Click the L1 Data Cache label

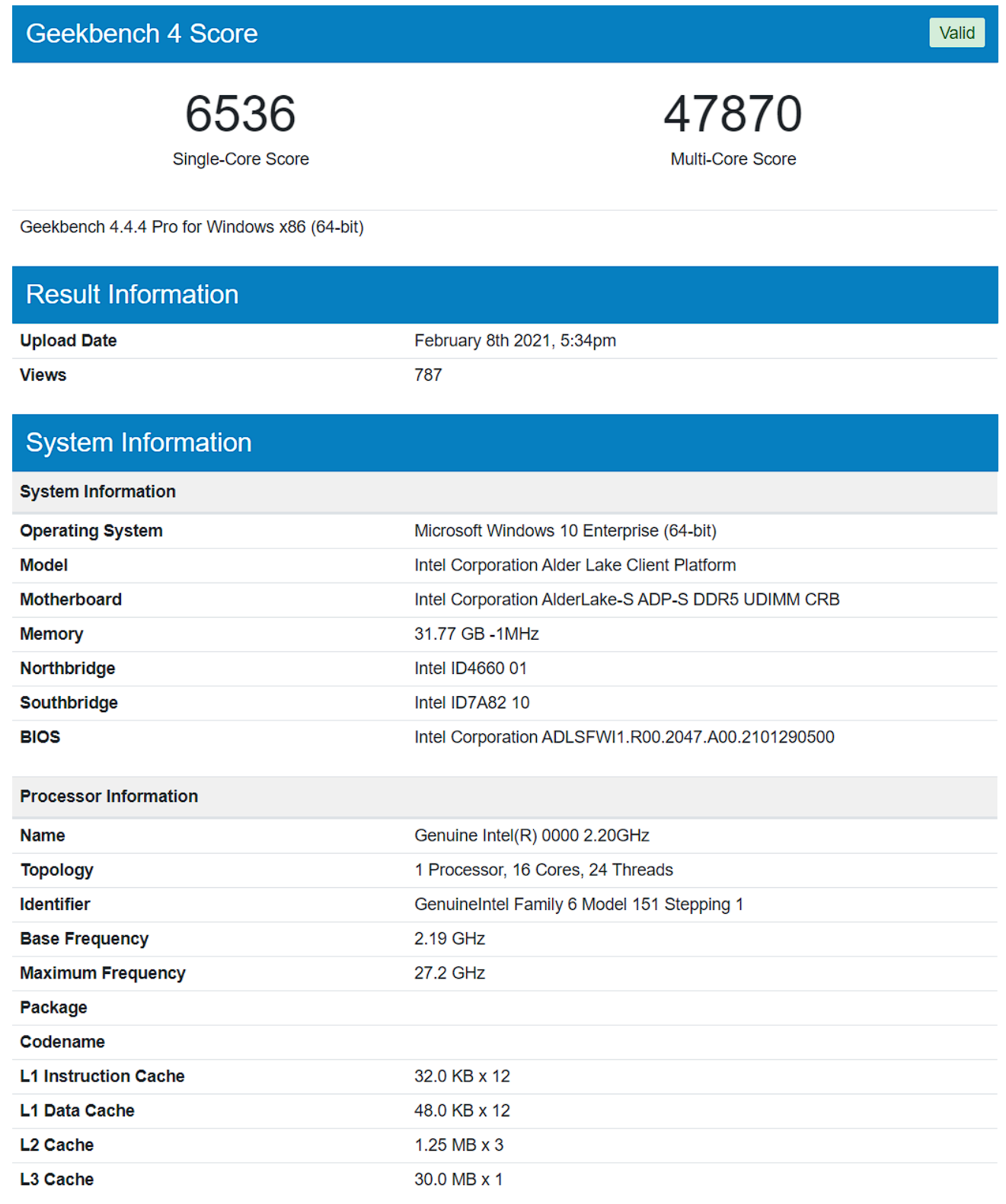tap(77, 1110)
